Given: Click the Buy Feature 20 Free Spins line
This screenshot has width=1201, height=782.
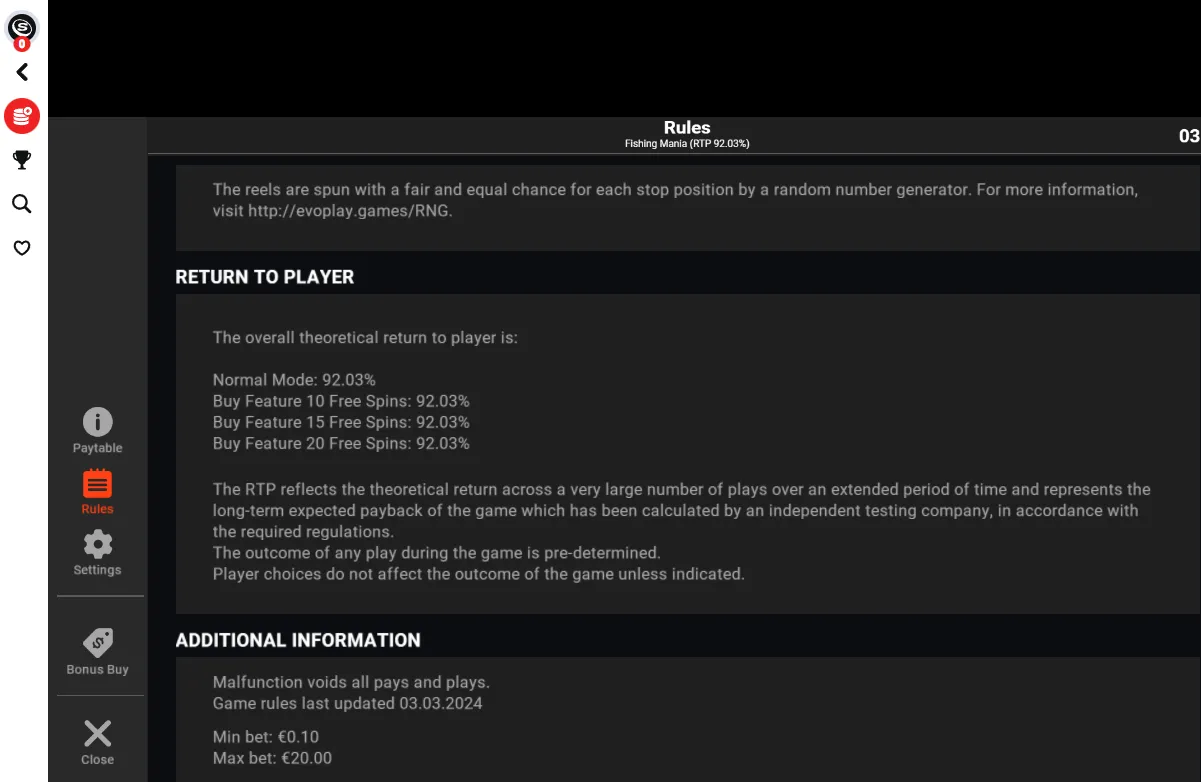Looking at the screenshot, I should click(x=341, y=443).
